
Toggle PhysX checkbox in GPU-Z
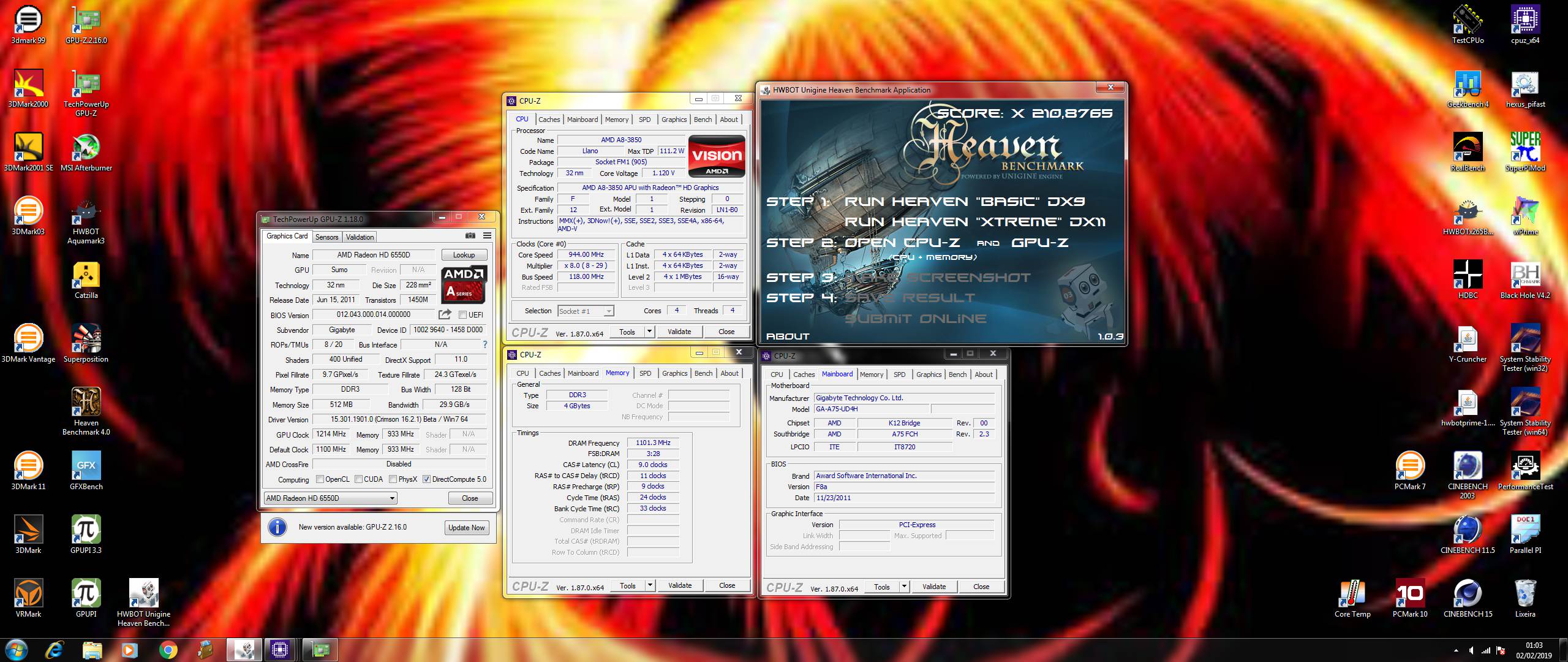point(393,479)
